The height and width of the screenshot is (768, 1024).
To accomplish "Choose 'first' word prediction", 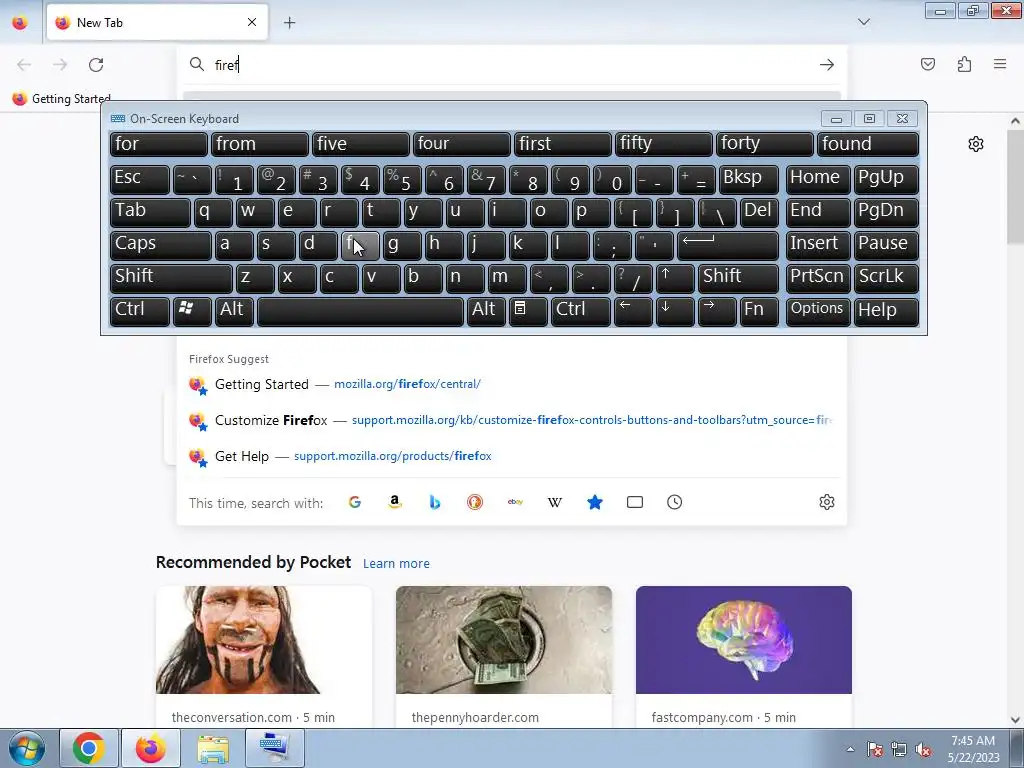I will pyautogui.click(x=563, y=144).
